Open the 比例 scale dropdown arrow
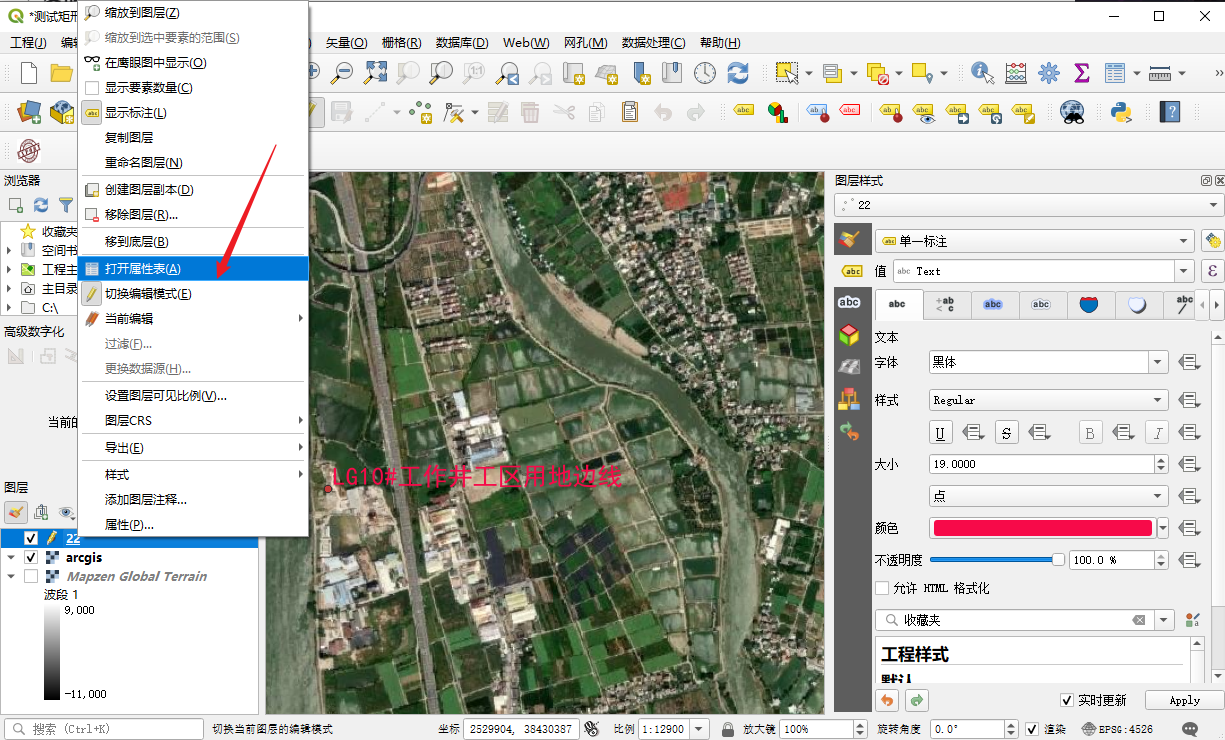This screenshot has height=740, width=1225. (x=699, y=729)
